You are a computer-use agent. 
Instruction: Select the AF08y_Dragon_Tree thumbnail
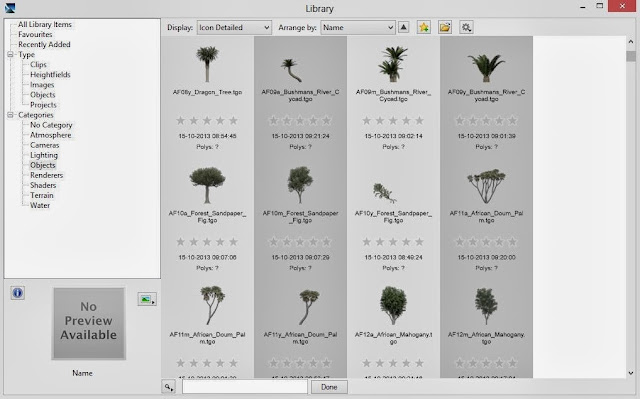(x=207, y=64)
